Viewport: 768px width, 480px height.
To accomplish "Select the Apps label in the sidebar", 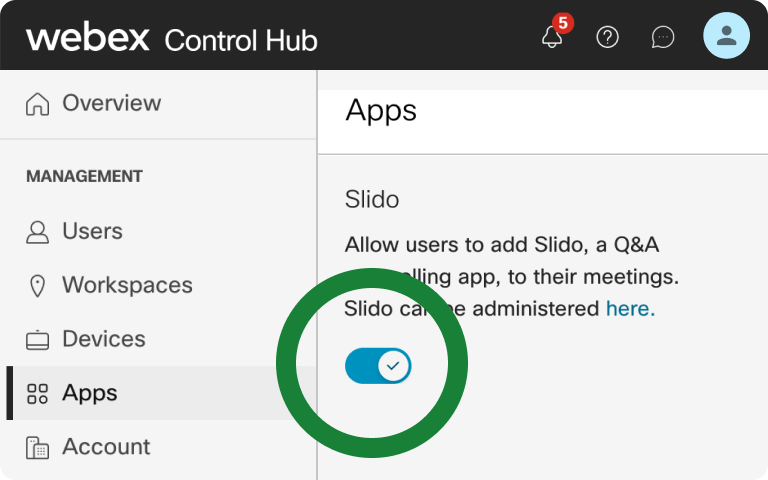I will pos(90,393).
